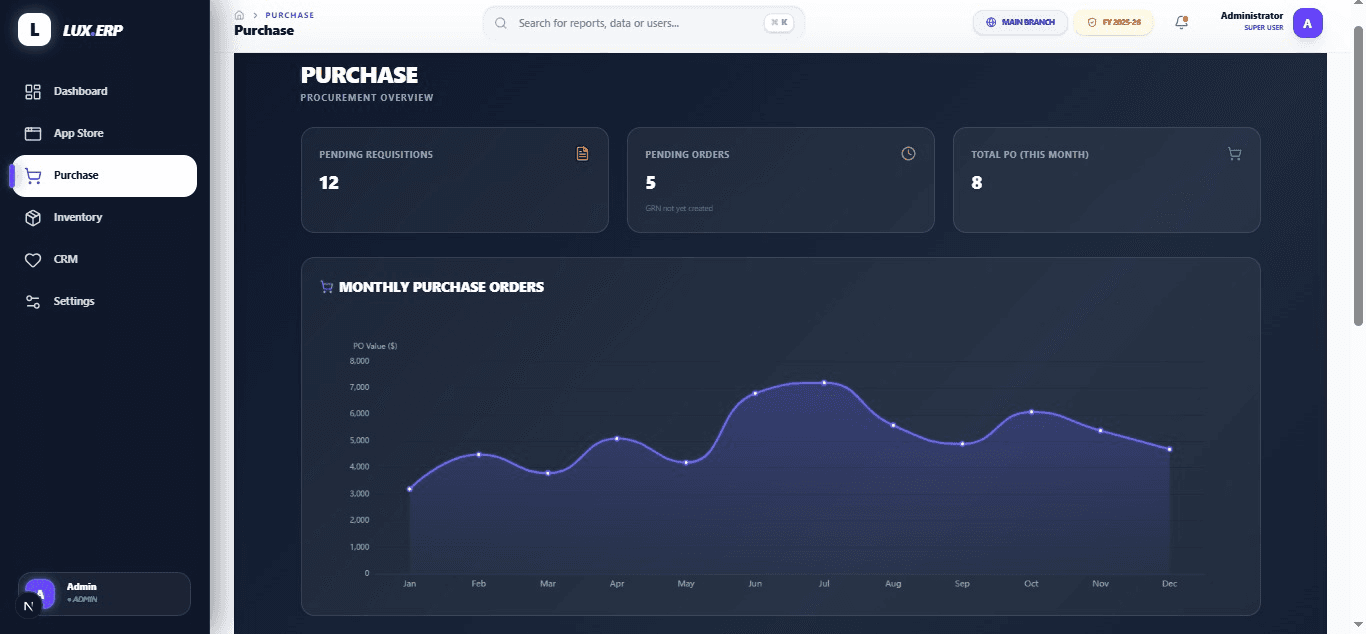Image resolution: width=1366 pixels, height=634 pixels.
Task: Select Purchase in the sidebar
Action: [x=104, y=175]
